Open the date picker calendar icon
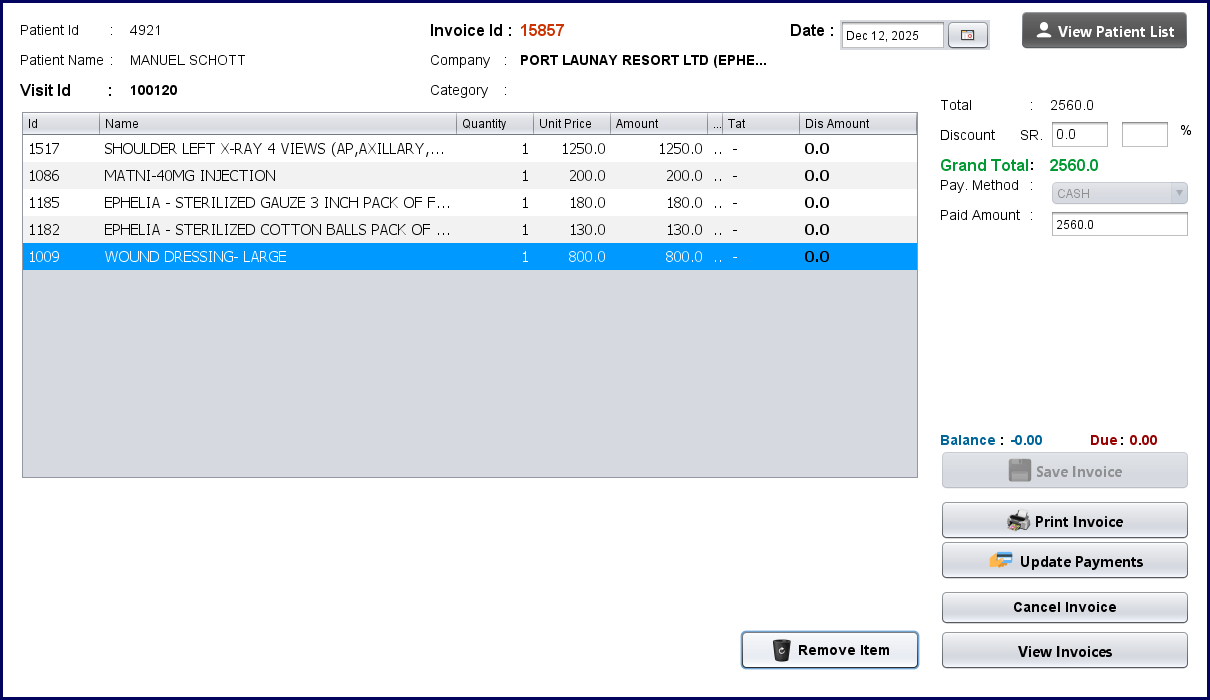 967,36
